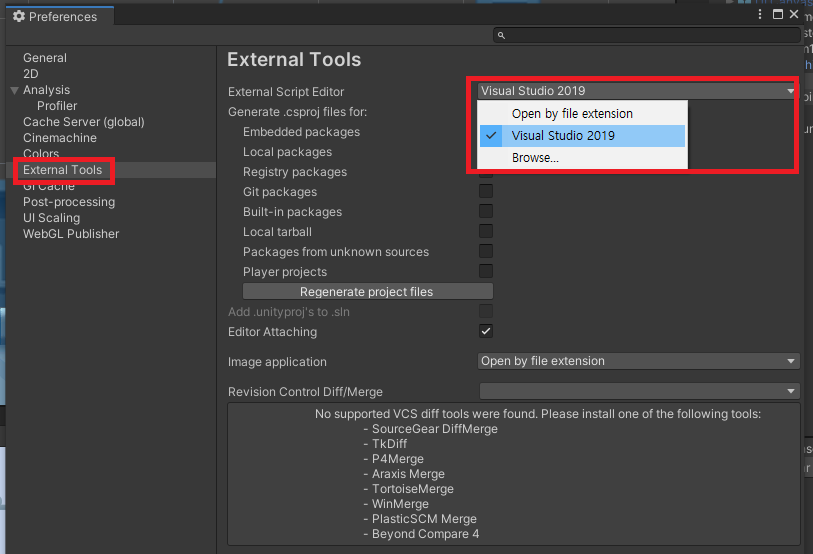Open Image application dropdown
The image size is (813, 554).
[638, 361]
